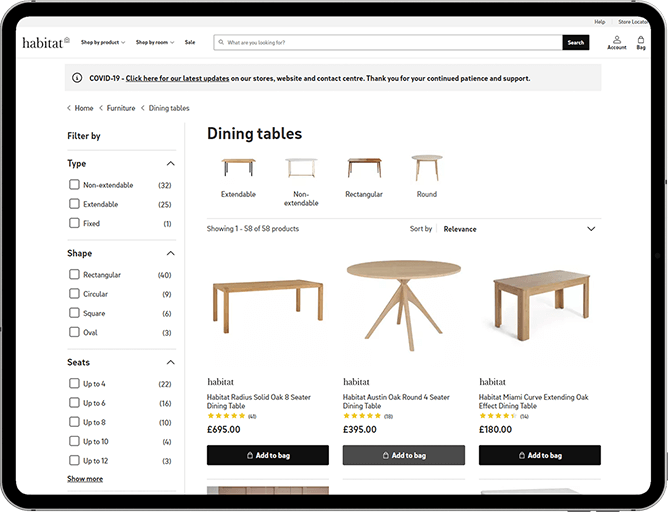Add Habitat Radius table to bag
This screenshot has height=512, width=668.
click(268, 455)
